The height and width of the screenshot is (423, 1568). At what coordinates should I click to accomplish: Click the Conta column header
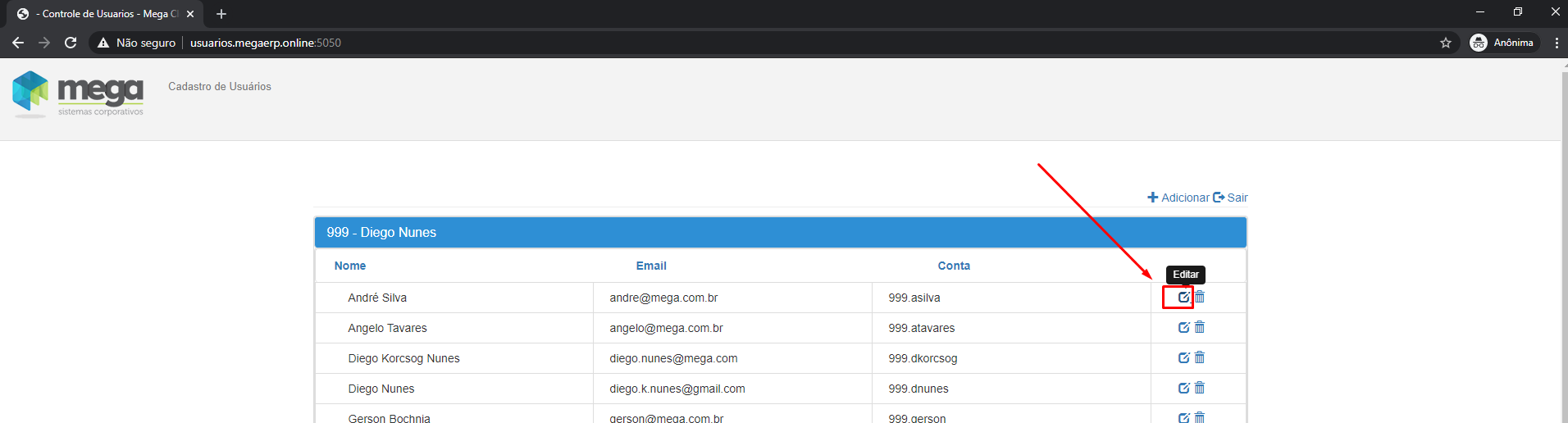(x=954, y=266)
